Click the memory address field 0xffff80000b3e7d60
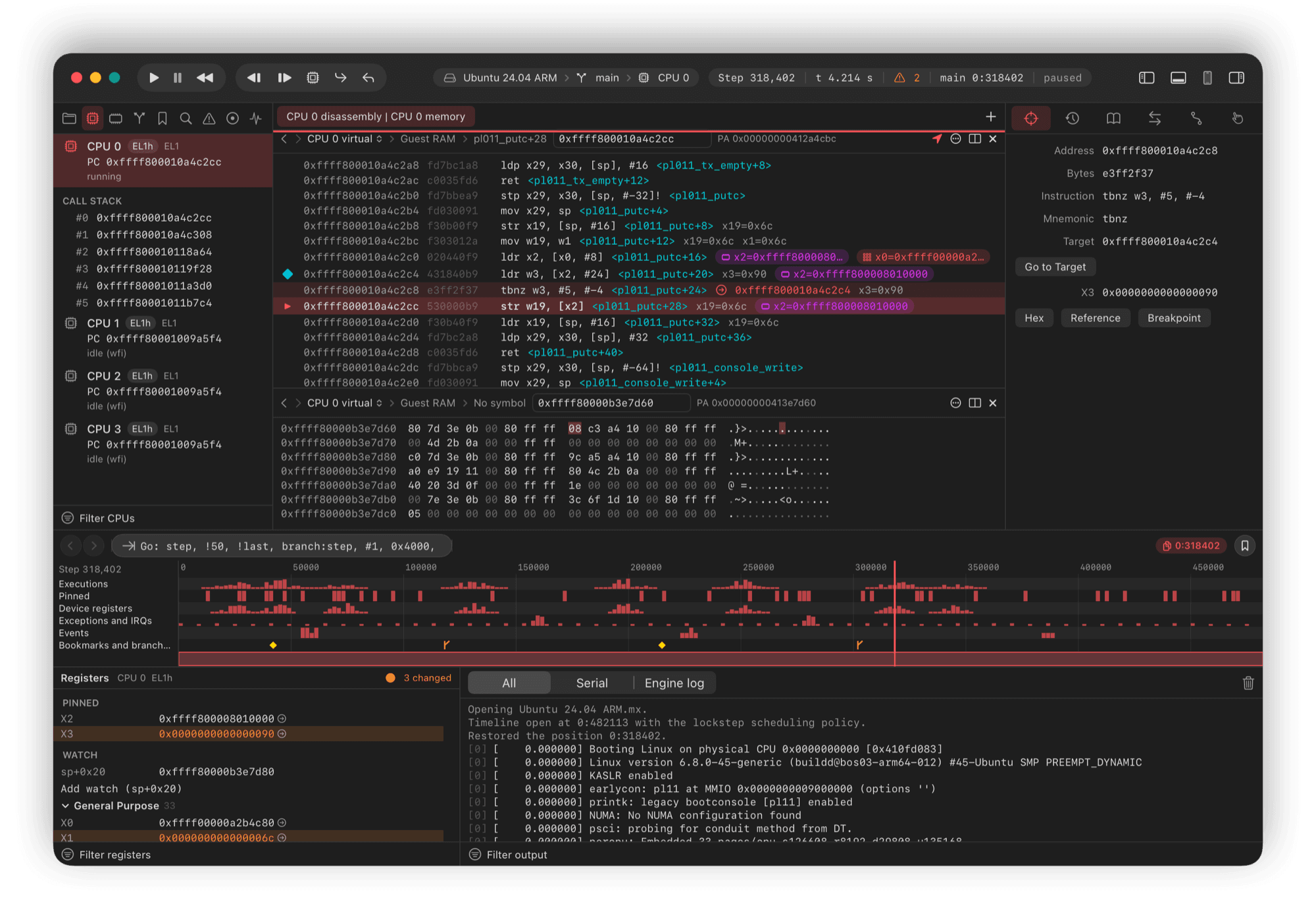The image size is (1316, 919). (611, 403)
